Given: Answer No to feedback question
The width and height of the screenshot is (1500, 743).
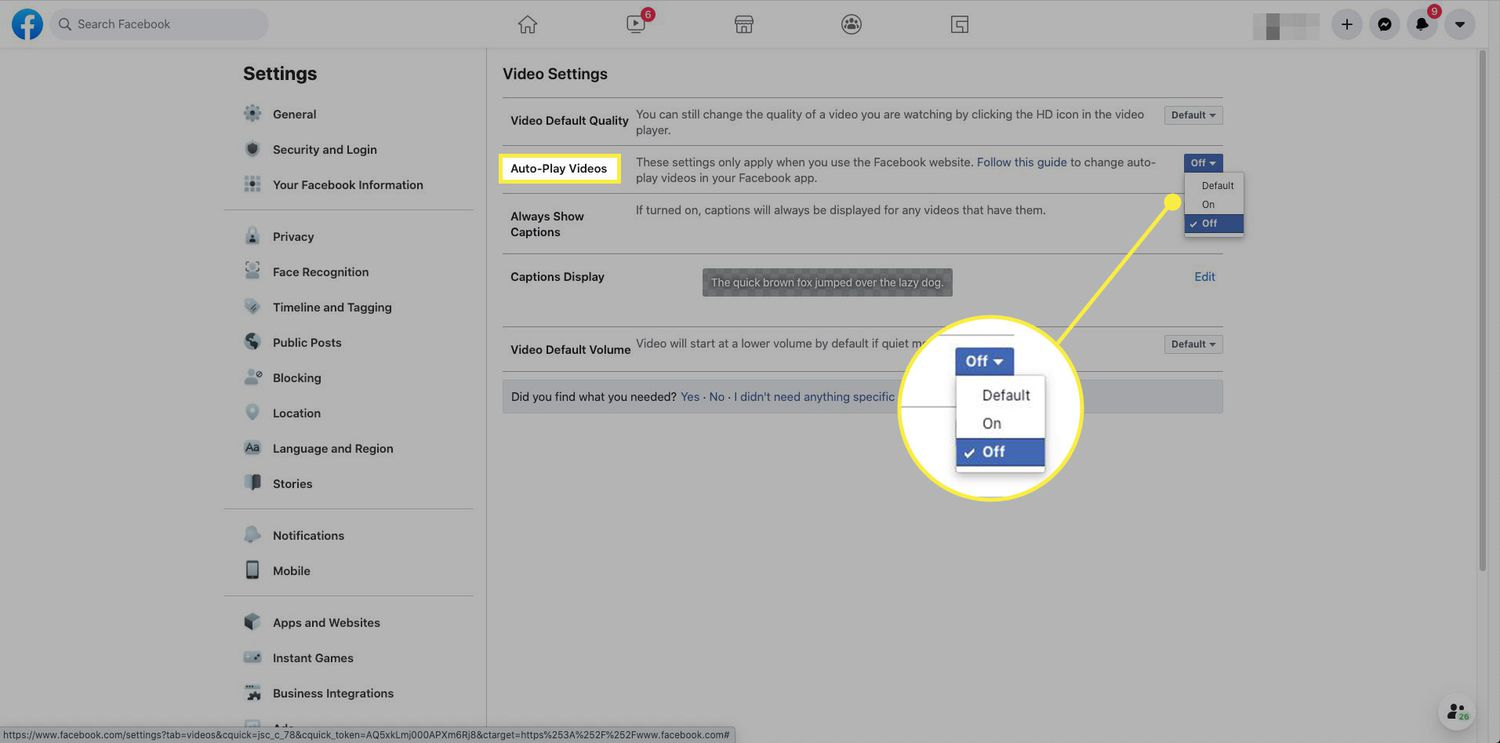Looking at the screenshot, I should tap(717, 397).
